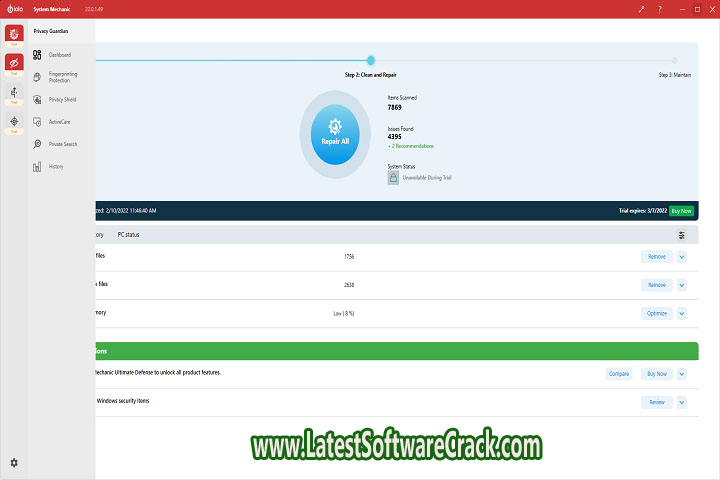The width and height of the screenshot is (720, 480).
Task: Open History menu item
Action: (x=56, y=167)
